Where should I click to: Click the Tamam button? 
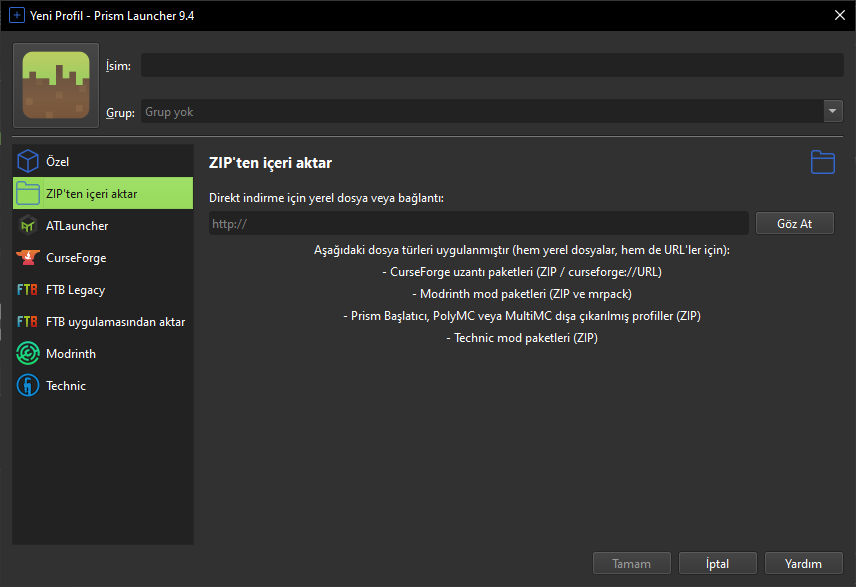(x=632, y=564)
